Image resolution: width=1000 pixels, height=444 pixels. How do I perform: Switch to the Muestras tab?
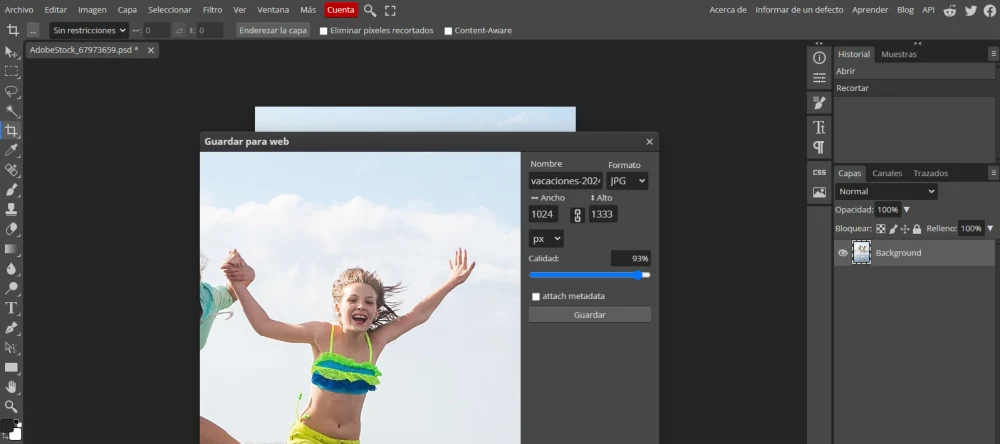click(x=899, y=54)
